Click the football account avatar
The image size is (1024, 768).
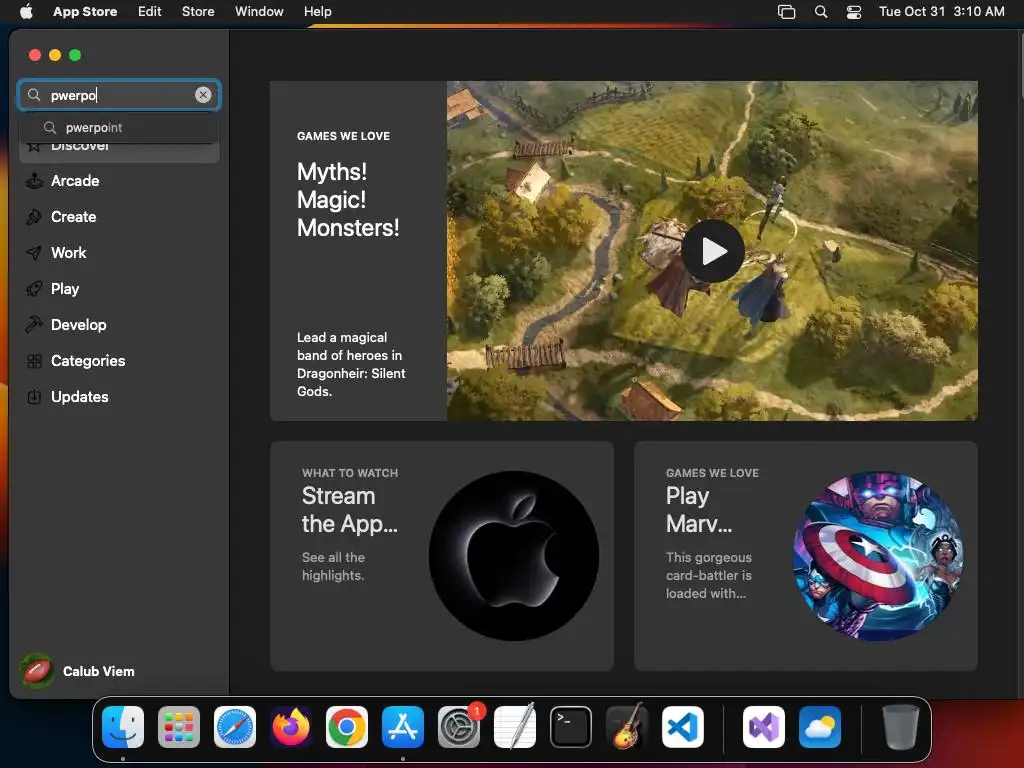(x=37, y=671)
